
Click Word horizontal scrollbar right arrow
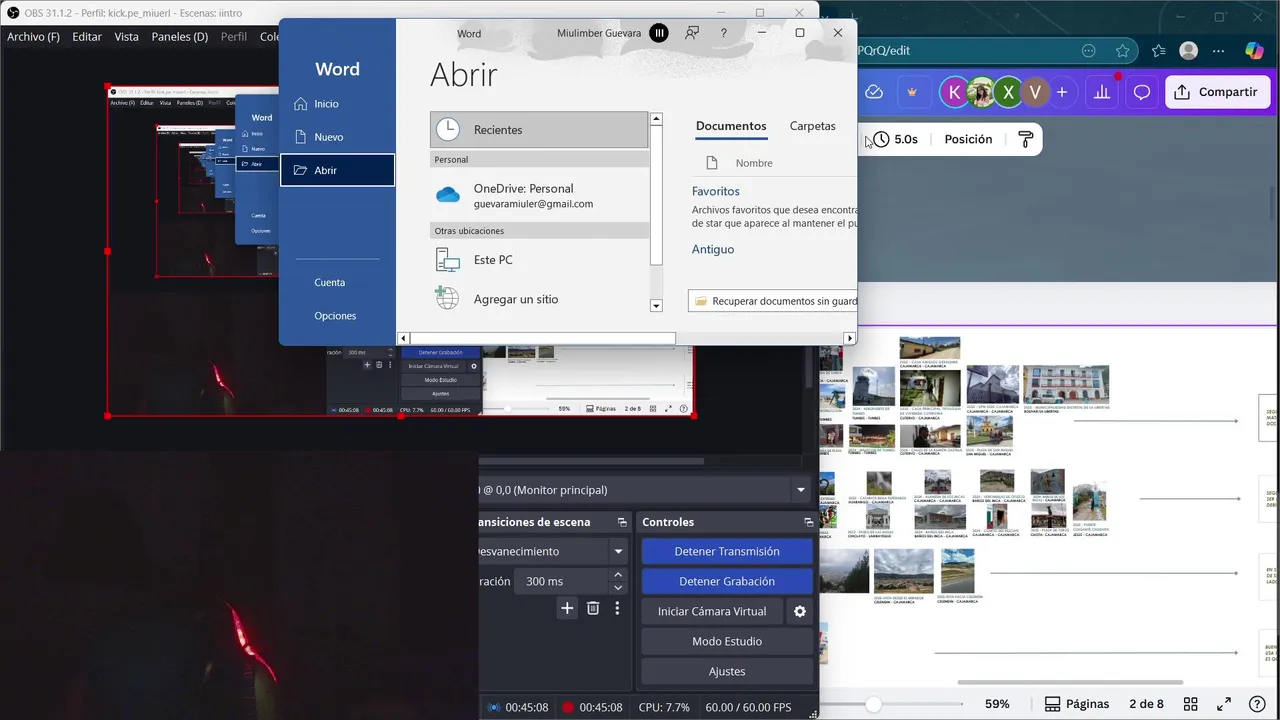click(850, 338)
